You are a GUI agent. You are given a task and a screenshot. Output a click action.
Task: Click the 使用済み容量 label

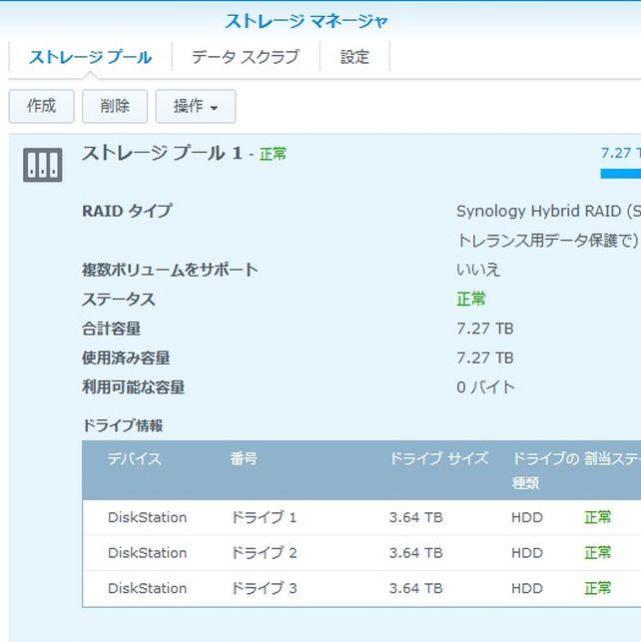(126, 358)
